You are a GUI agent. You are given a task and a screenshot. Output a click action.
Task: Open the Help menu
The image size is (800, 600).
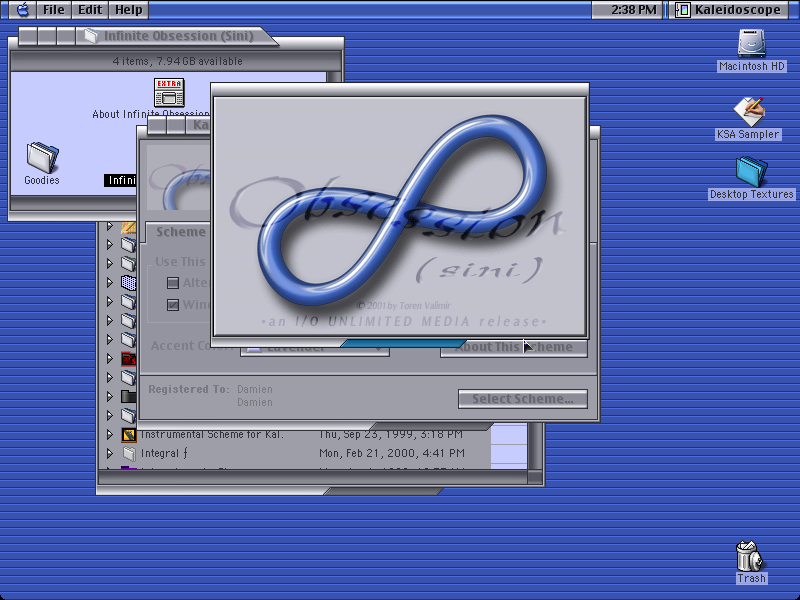click(129, 10)
